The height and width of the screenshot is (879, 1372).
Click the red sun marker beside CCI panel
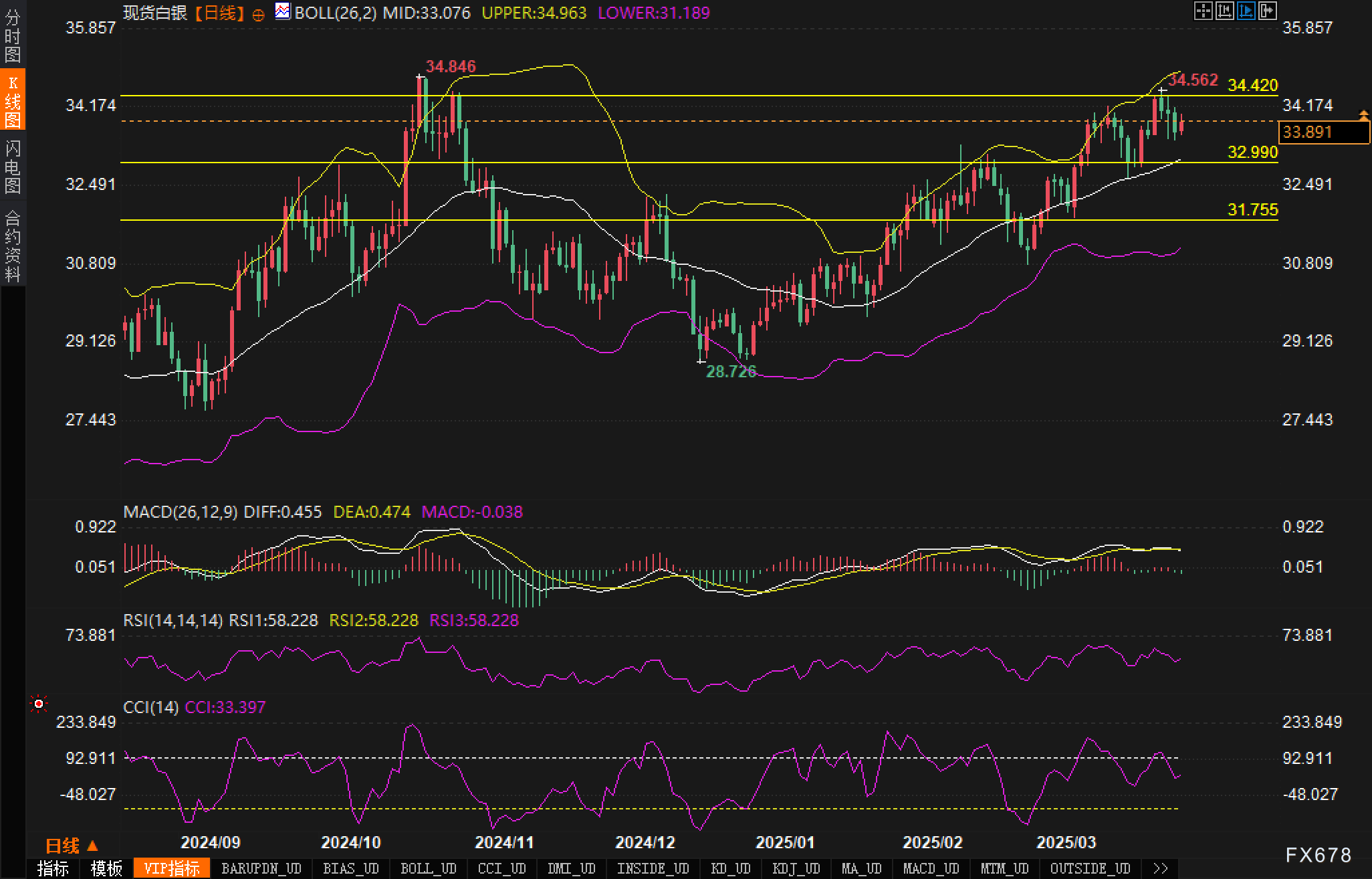pos(39,704)
